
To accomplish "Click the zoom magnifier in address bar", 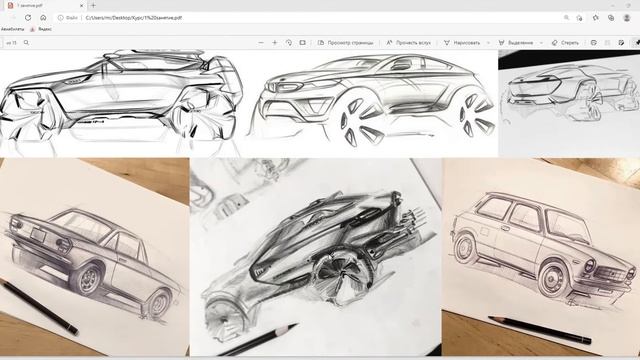I will (x=567, y=18).
